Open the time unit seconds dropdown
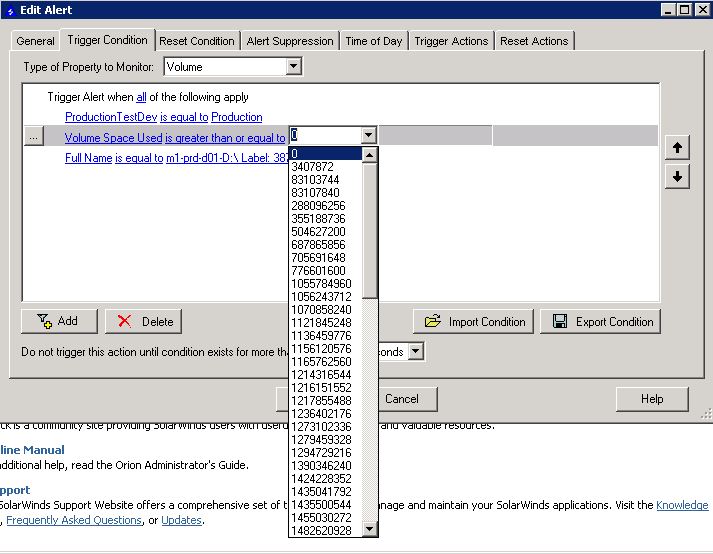The height and width of the screenshot is (554, 713). click(416, 352)
